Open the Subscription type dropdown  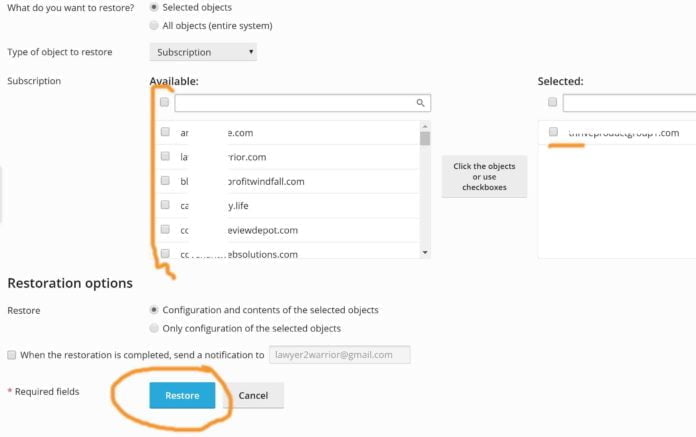203,52
